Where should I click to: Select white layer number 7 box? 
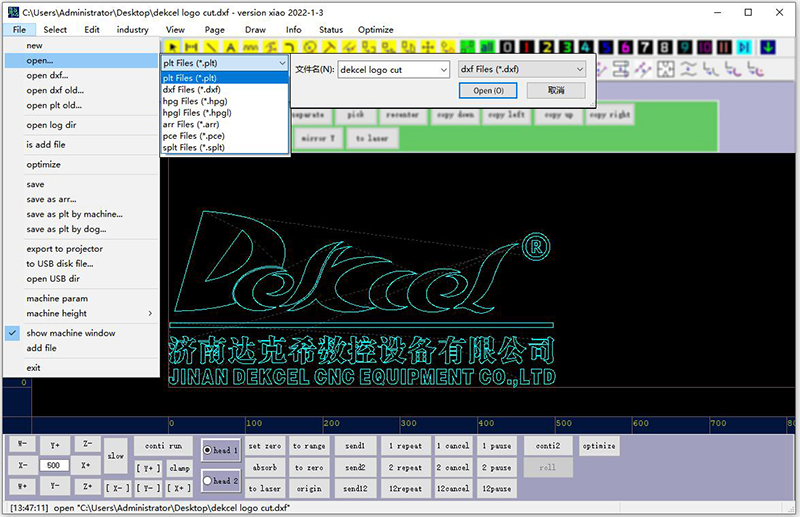click(645, 47)
